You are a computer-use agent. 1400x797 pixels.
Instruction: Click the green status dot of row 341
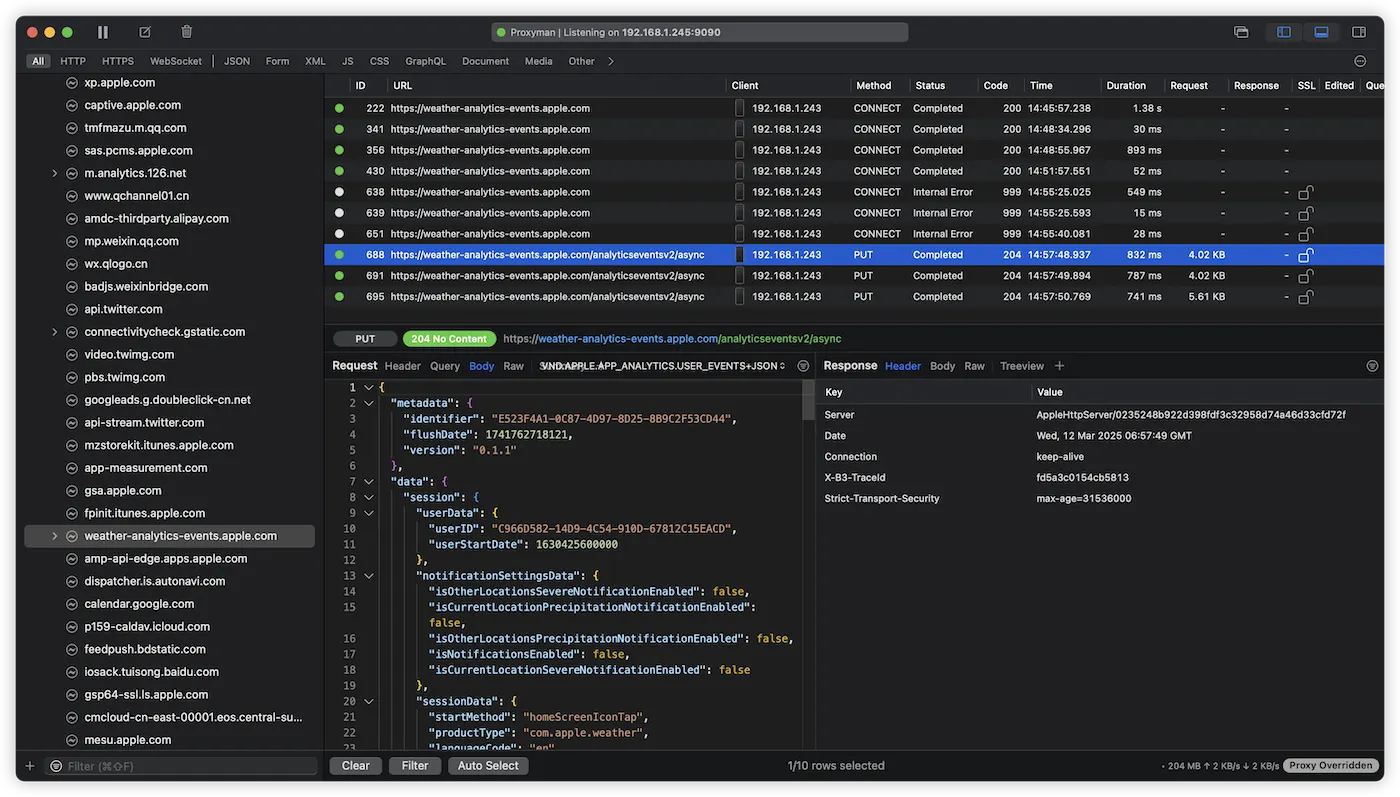pyautogui.click(x=339, y=129)
